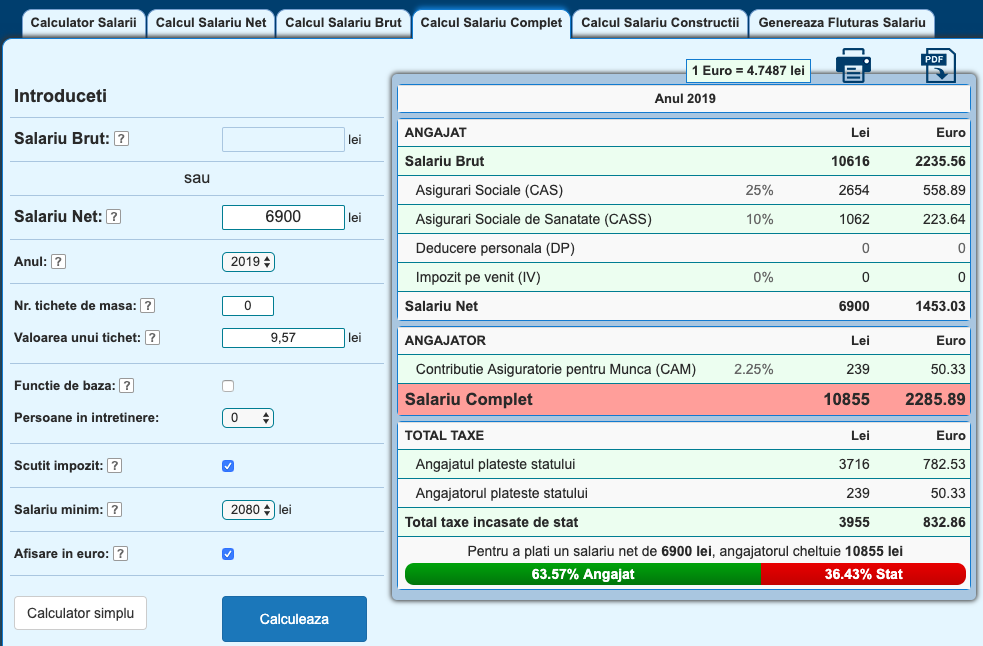This screenshot has width=983, height=646.
Task: Open the Genereaza Fluturas Salariu tab
Action: (841, 22)
